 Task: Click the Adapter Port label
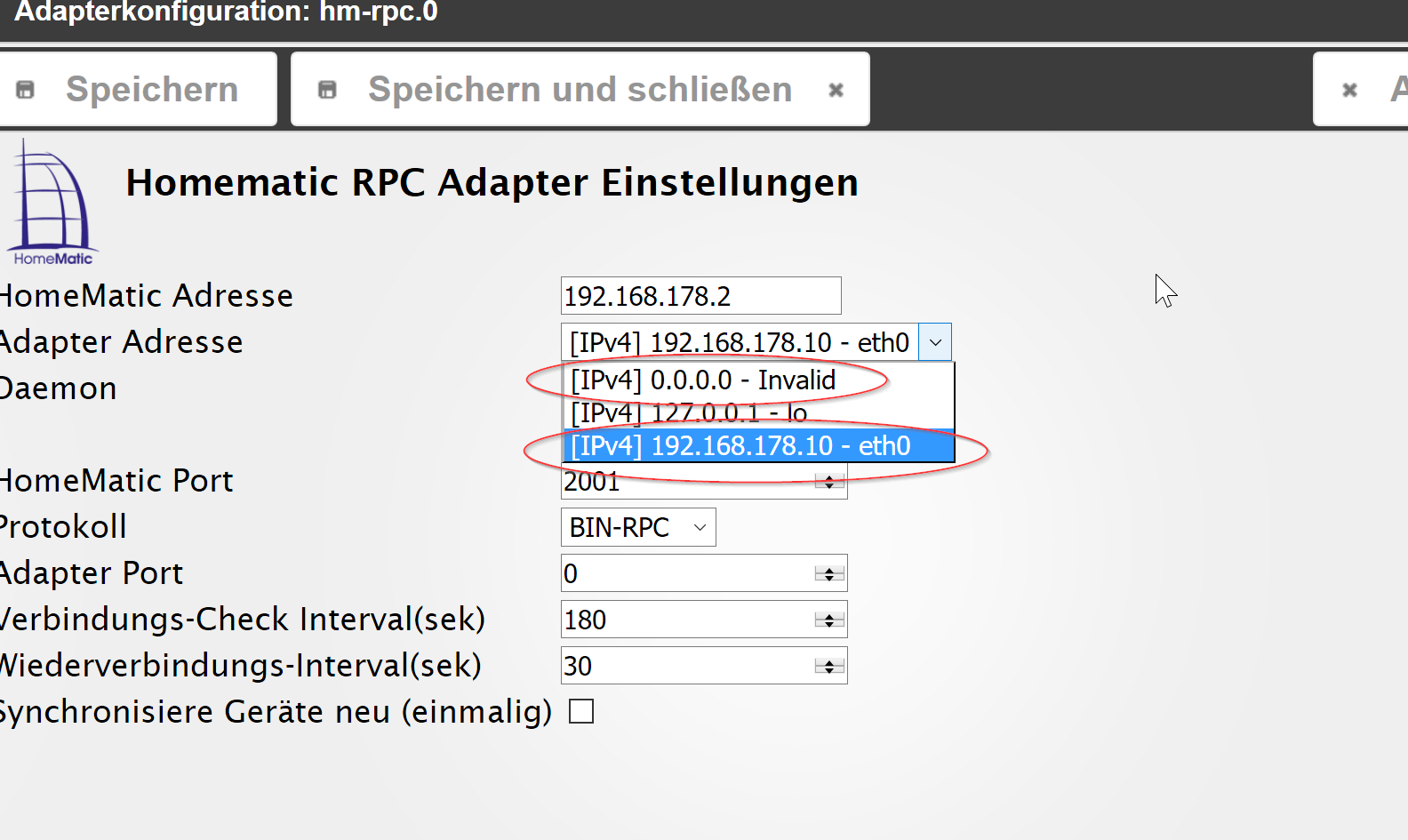[92, 573]
